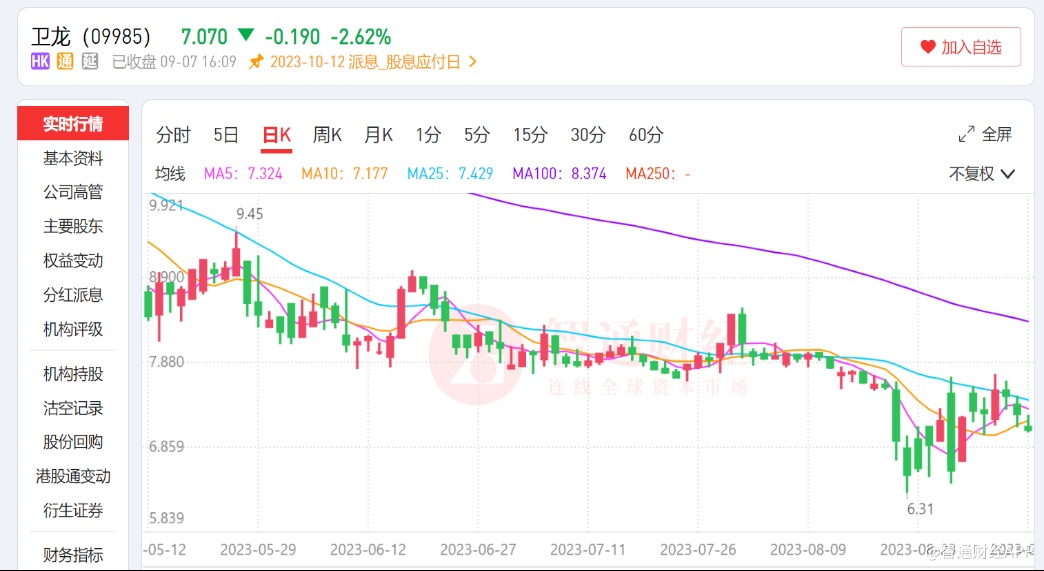The height and width of the screenshot is (571, 1044).
Task: Select the 日K daily candlestick tab
Action: point(276,135)
